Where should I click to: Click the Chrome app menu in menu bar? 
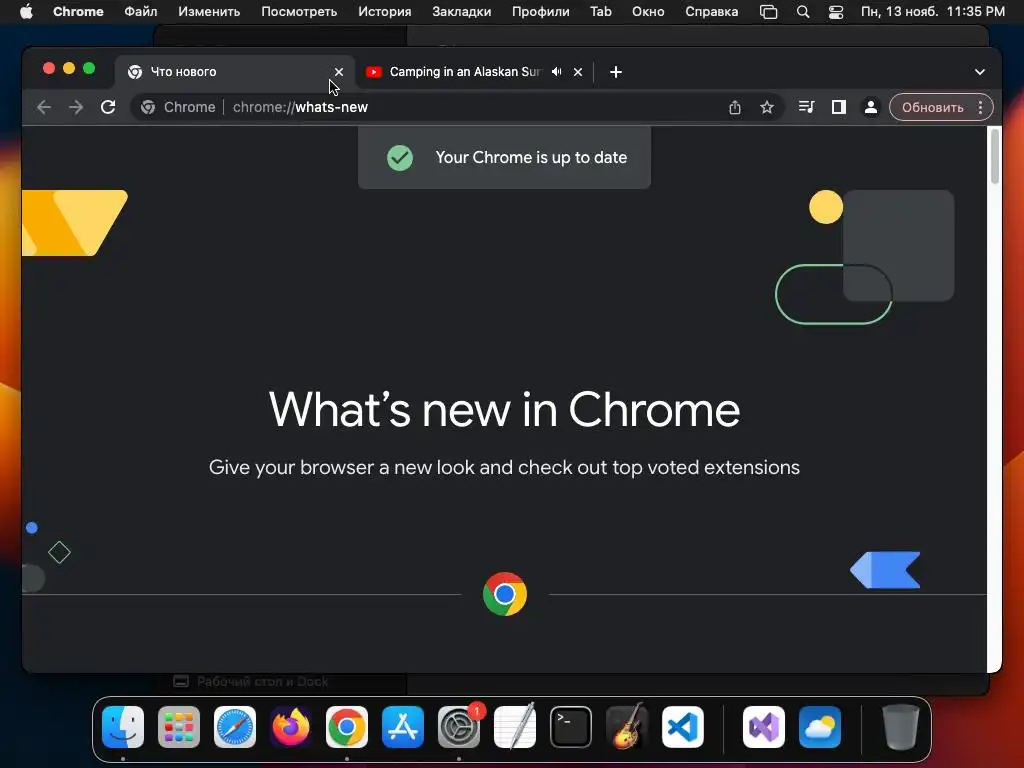point(78,12)
